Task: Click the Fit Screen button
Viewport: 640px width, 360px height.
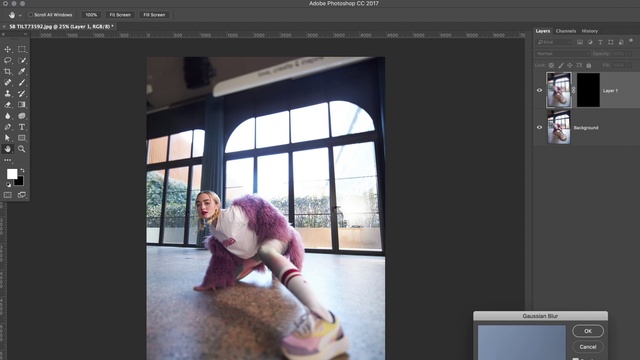Action: 120,15
